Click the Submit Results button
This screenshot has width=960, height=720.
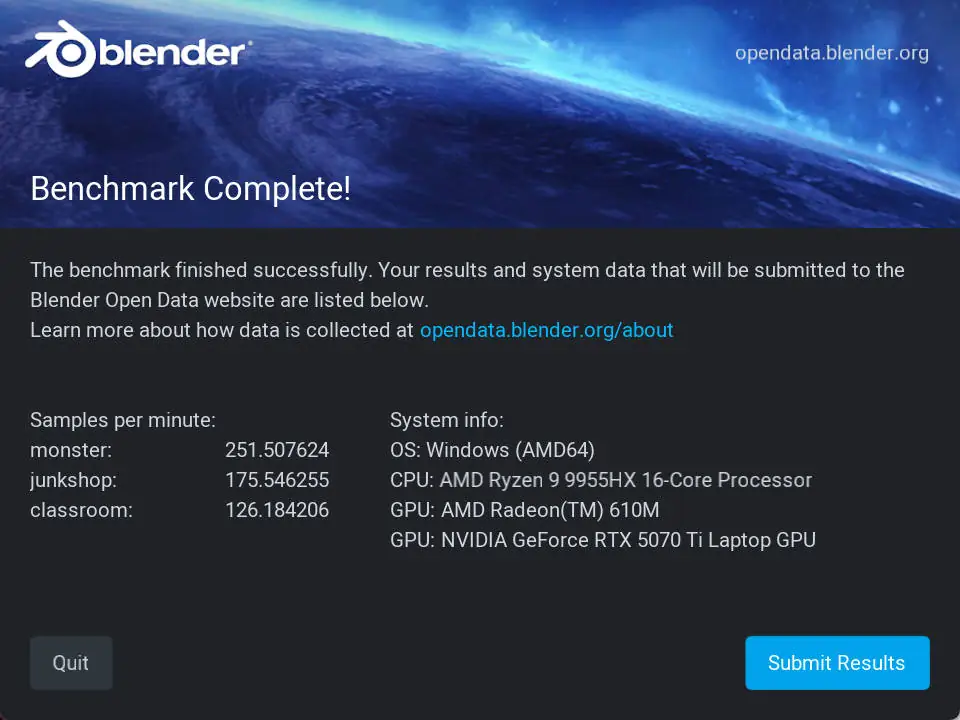coord(836,663)
